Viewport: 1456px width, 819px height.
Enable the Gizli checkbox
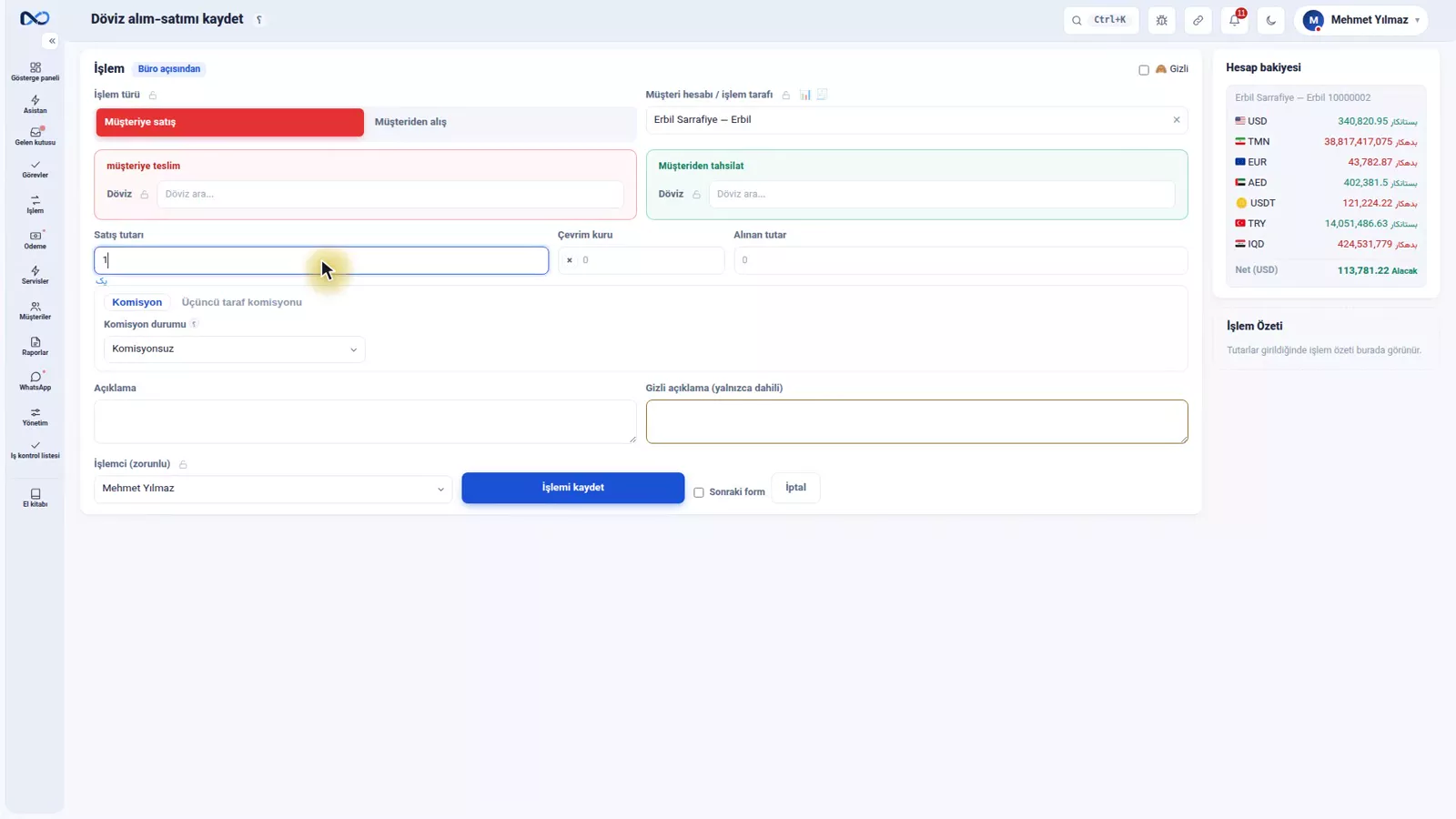coord(1144,70)
